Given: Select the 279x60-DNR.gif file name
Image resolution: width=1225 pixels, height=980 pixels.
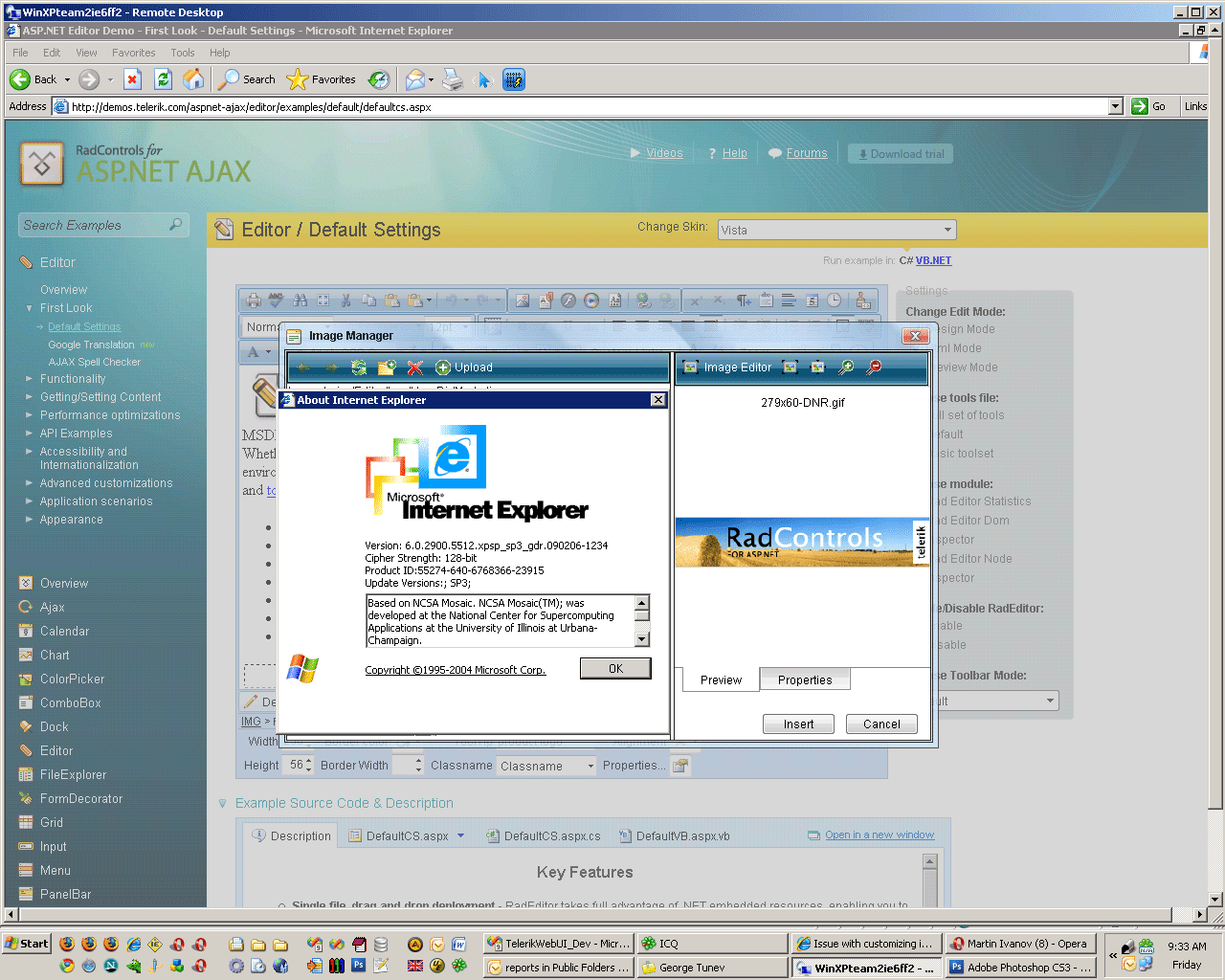Looking at the screenshot, I should coord(803,403).
